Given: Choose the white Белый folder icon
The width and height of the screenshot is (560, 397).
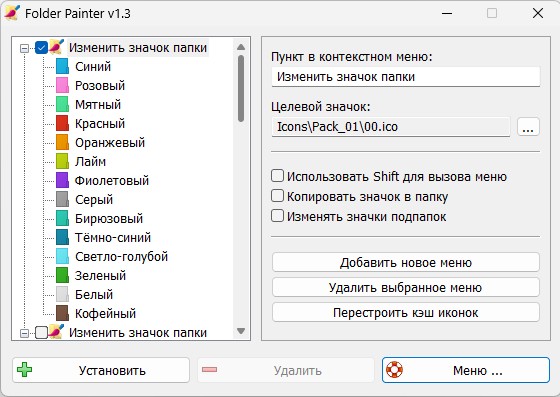Looking at the screenshot, I should [62, 295].
